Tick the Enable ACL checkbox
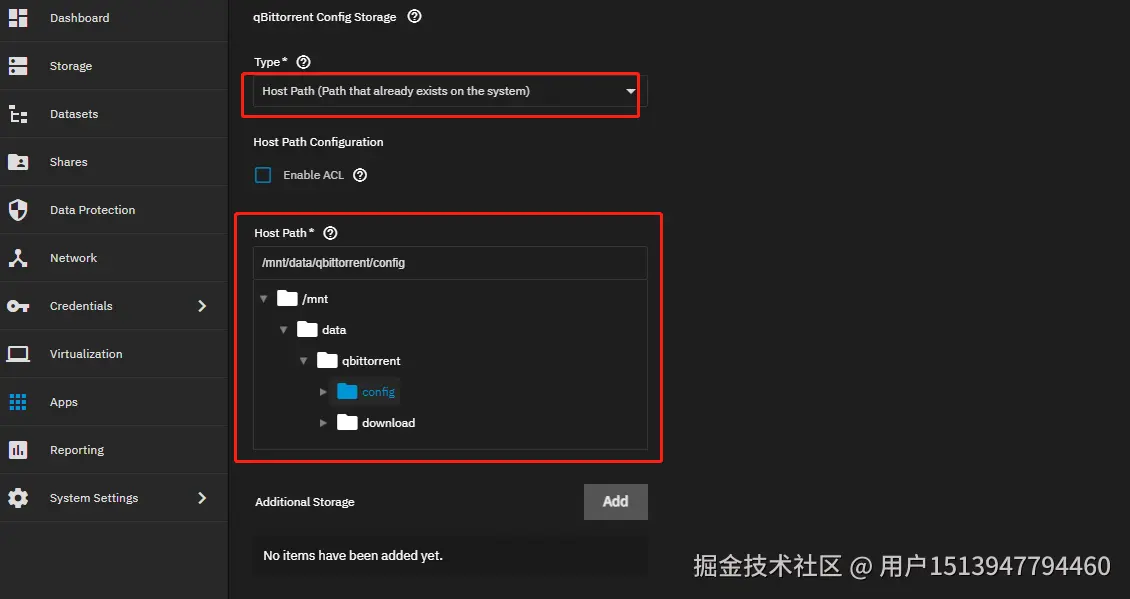 263,175
